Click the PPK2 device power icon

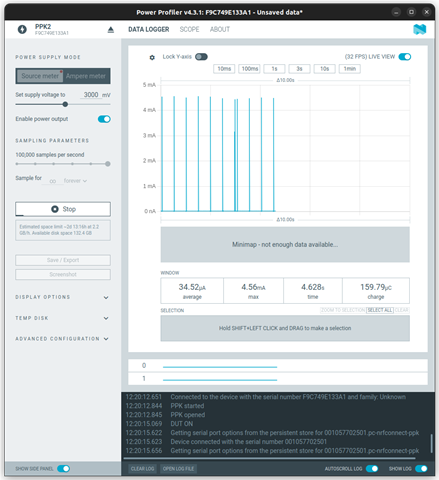(x=22, y=29)
